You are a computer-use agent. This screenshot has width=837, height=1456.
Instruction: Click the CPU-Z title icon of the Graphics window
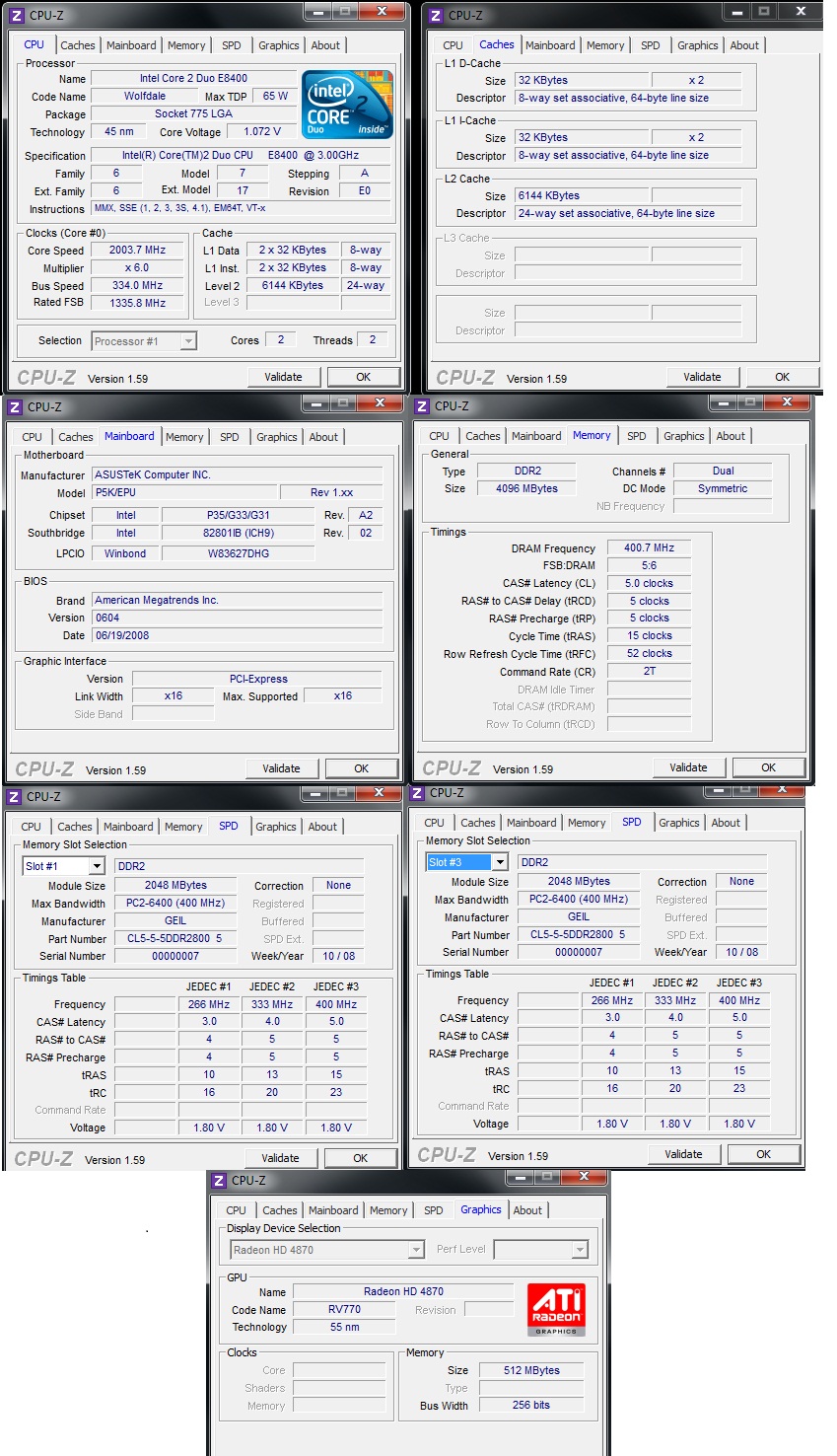tap(219, 1180)
